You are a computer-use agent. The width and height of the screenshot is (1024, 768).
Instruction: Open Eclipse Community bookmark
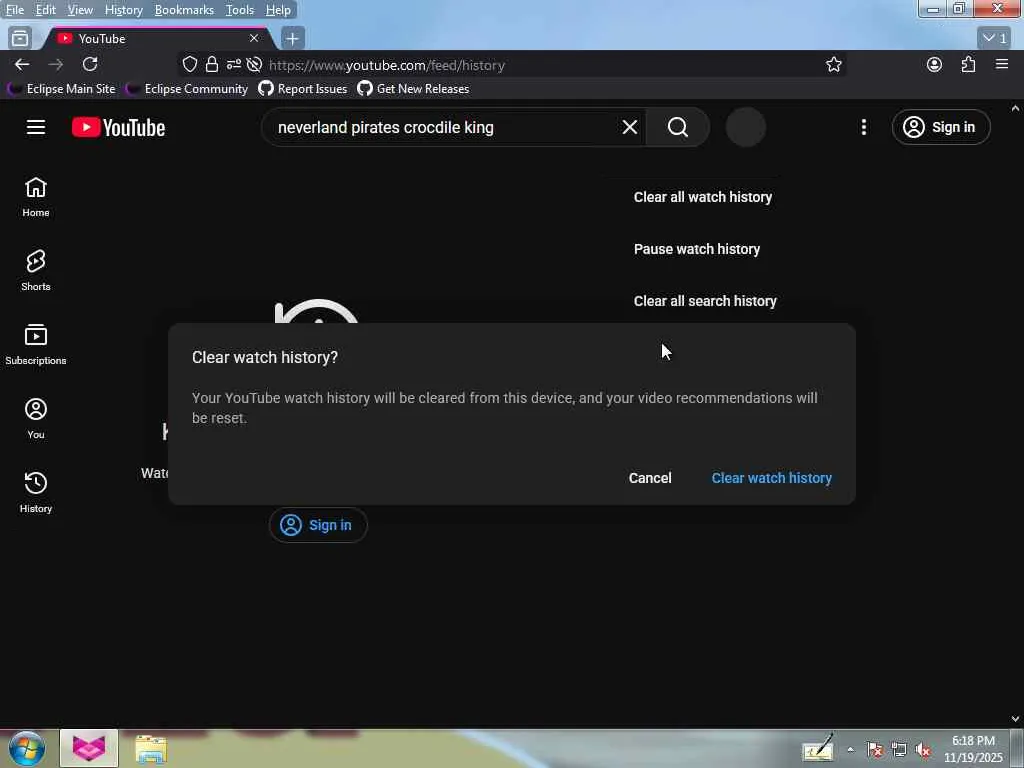coord(187,89)
